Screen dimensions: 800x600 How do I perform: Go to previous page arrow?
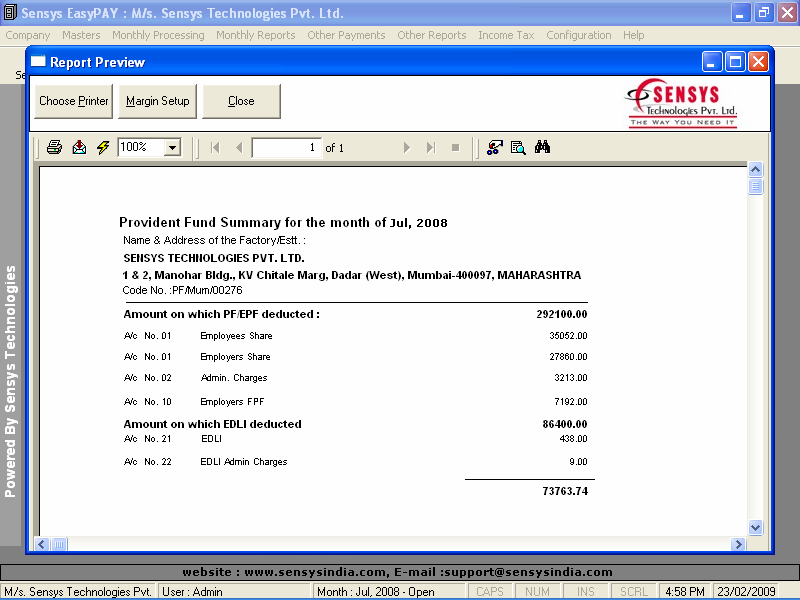pos(239,147)
